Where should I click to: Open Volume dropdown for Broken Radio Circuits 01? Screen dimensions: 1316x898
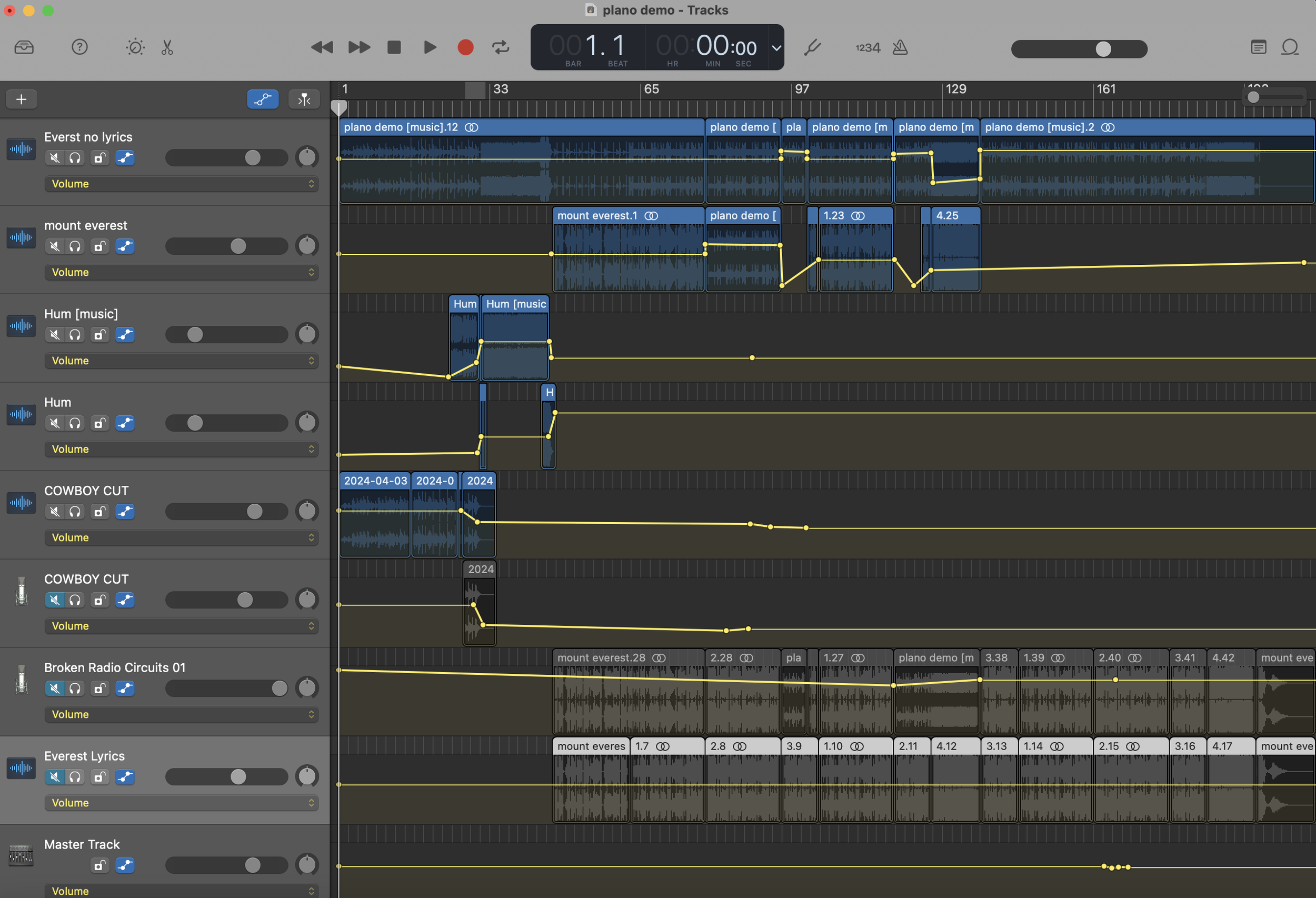pos(181,714)
